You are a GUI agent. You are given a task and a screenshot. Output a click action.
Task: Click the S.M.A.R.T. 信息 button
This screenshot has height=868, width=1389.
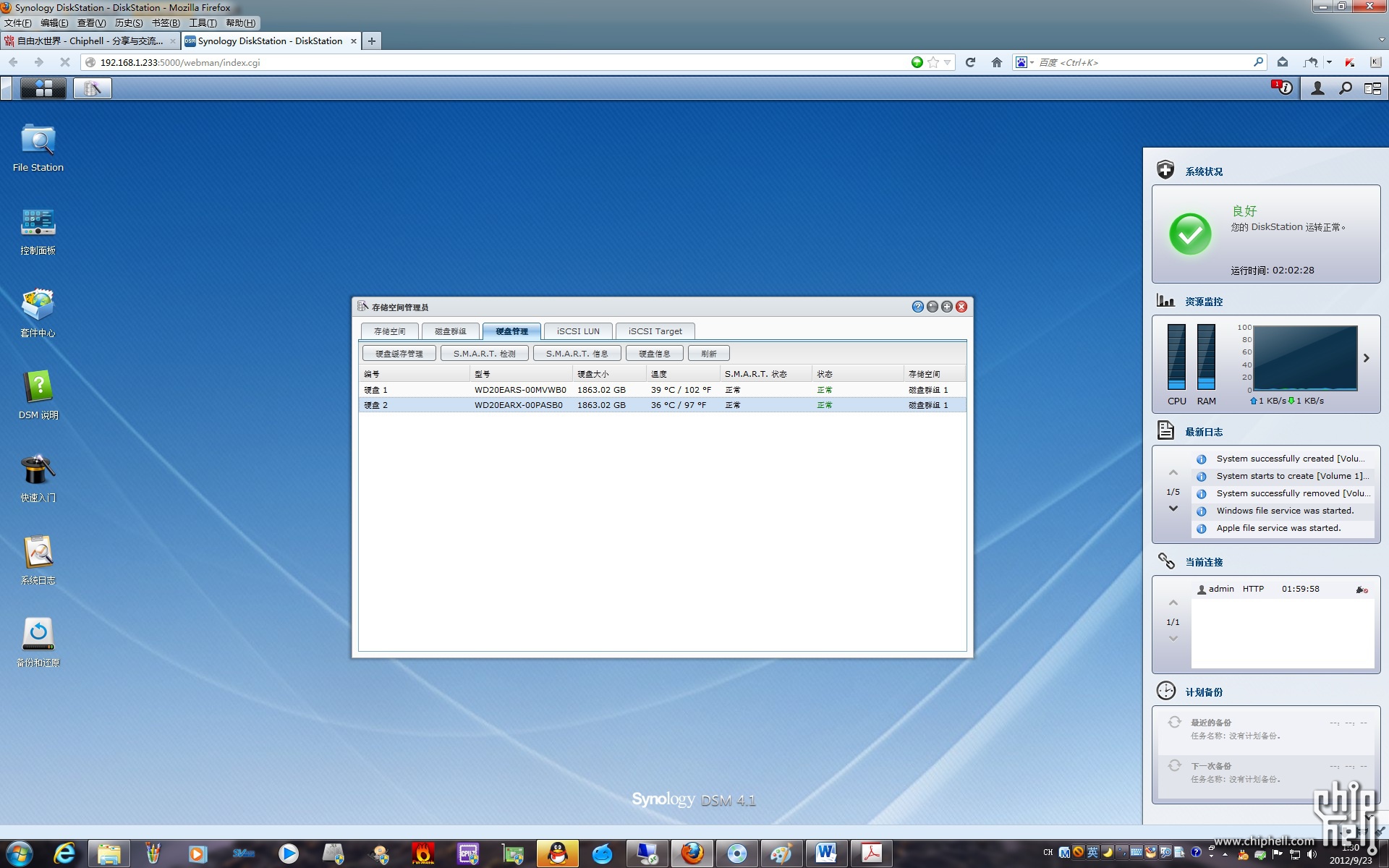tap(577, 354)
